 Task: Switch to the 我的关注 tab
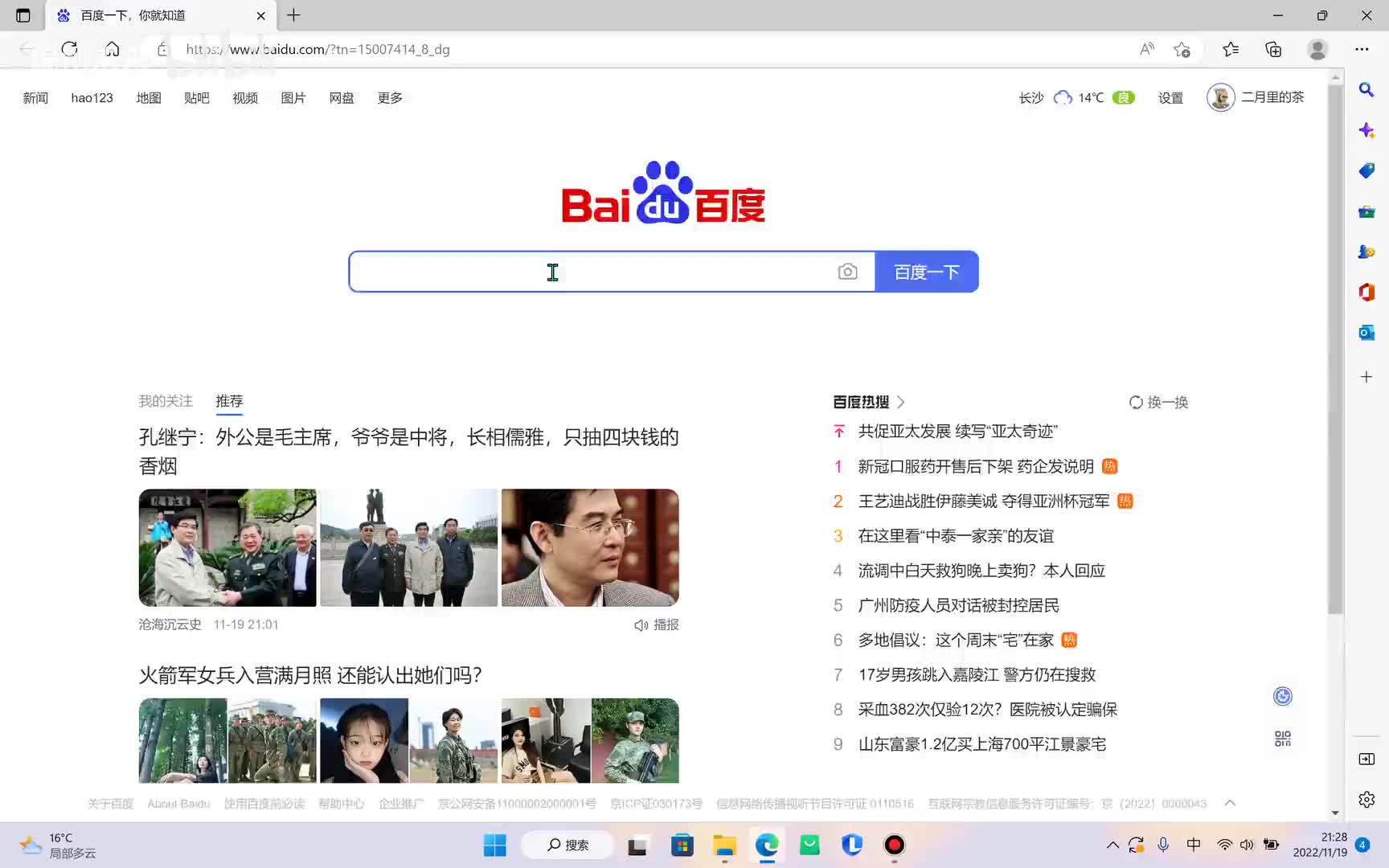[x=166, y=401]
